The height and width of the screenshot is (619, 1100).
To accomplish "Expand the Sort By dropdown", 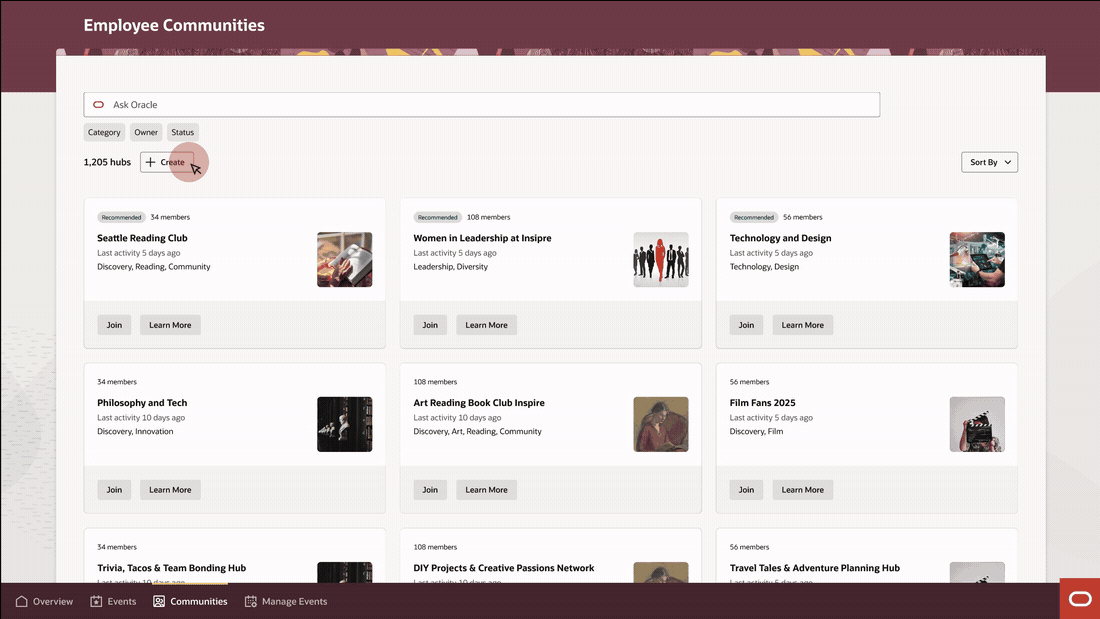I will [x=989, y=162].
